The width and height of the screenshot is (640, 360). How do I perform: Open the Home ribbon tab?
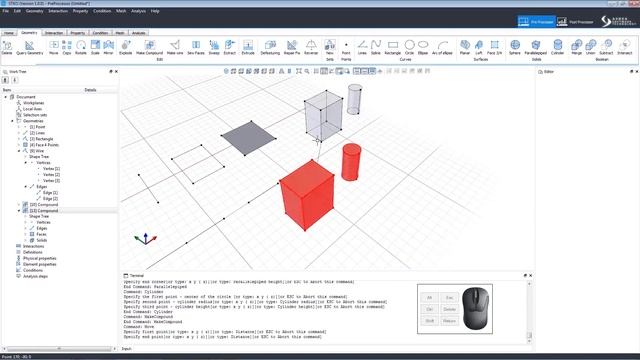point(9,33)
